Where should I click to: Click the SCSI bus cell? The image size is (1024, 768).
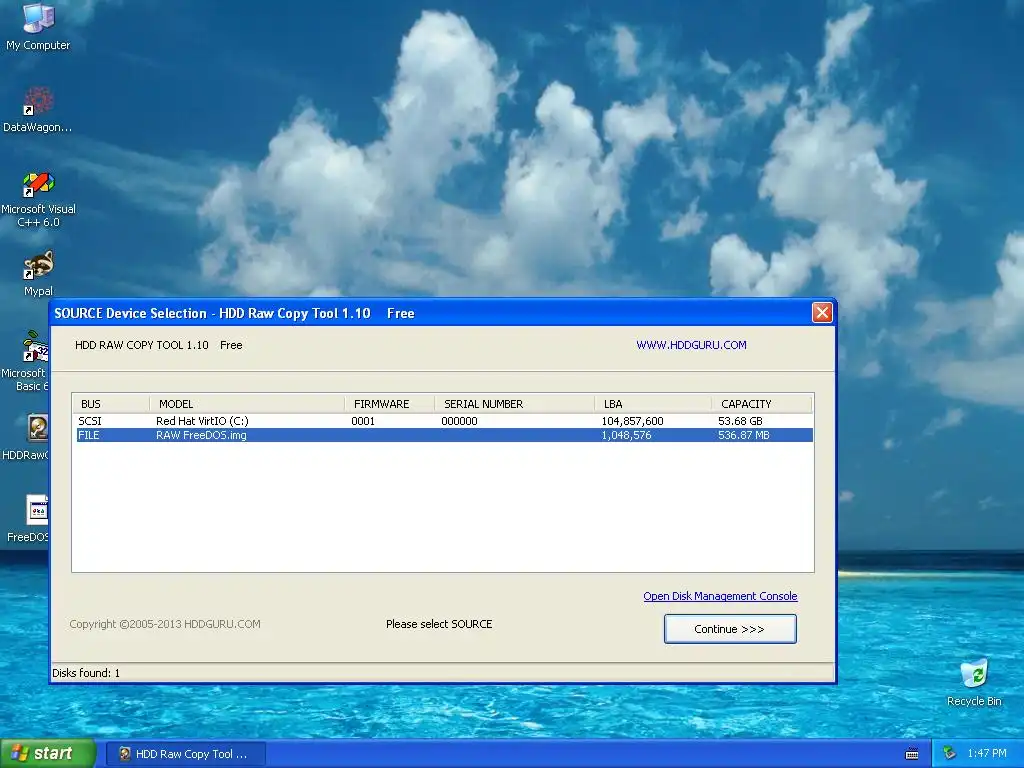click(x=90, y=421)
